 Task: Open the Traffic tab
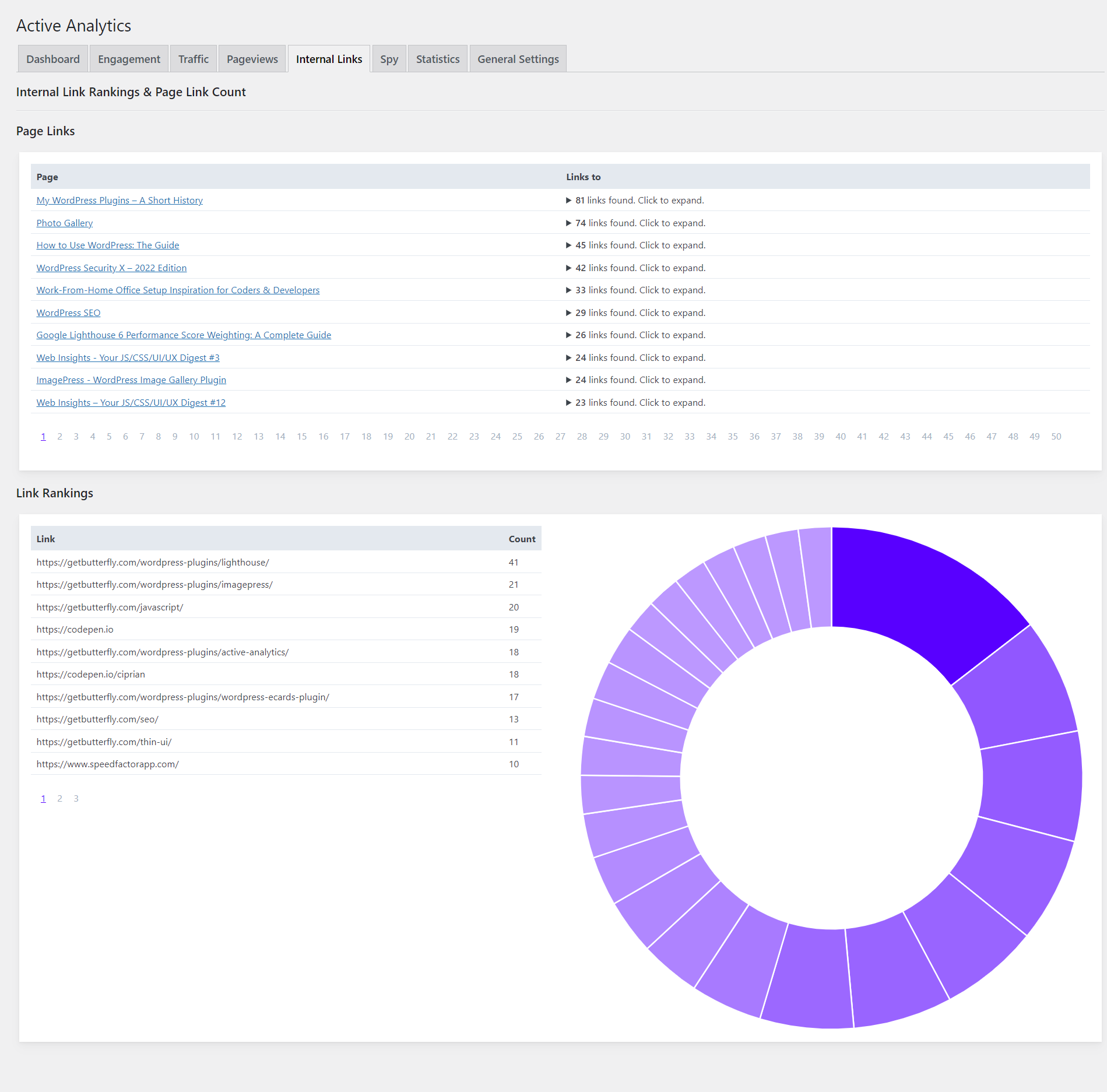[x=194, y=59]
